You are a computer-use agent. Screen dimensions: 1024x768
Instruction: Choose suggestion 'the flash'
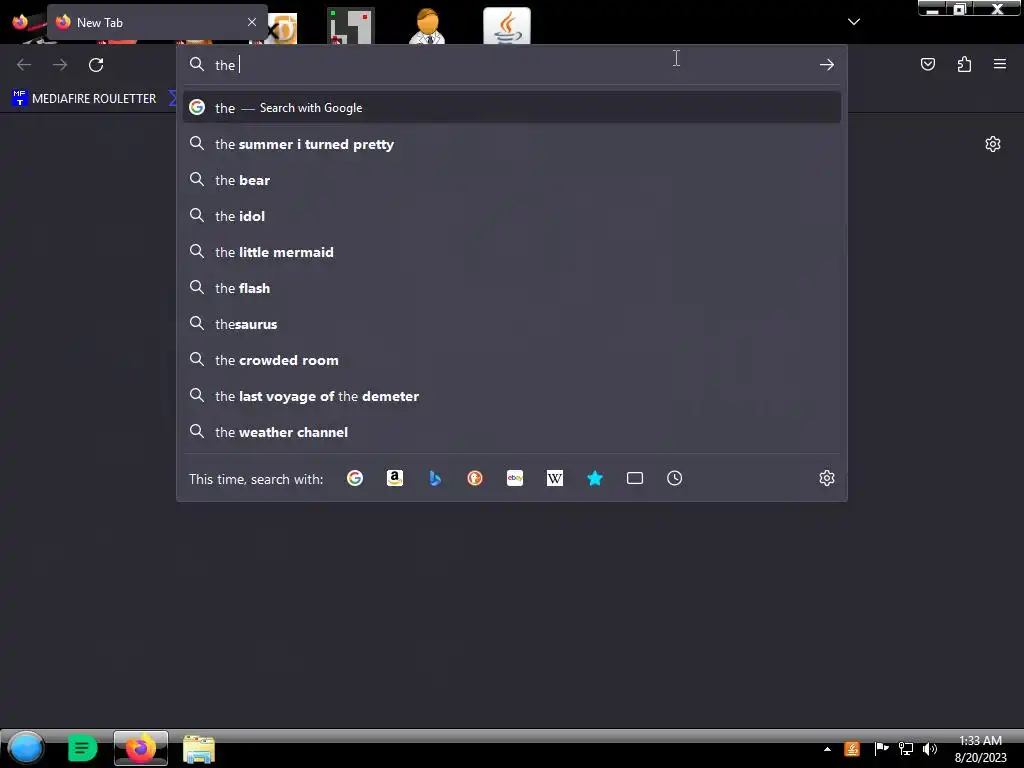point(512,288)
